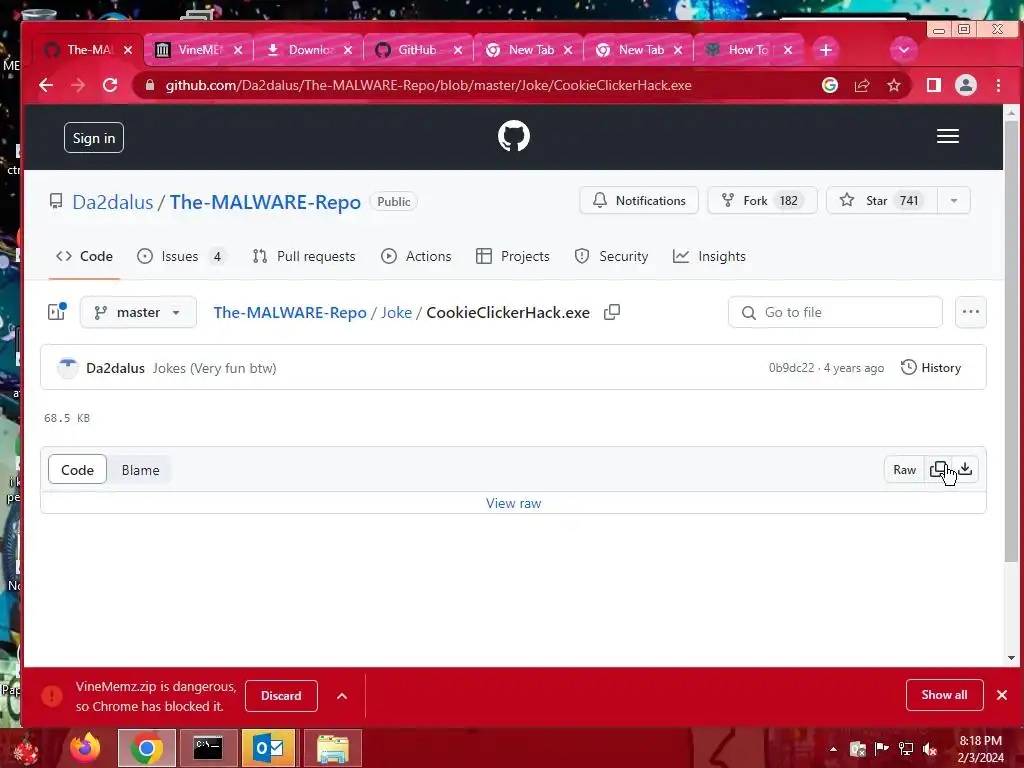Select the Code view toggle
The width and height of the screenshot is (1024, 768).
77,470
